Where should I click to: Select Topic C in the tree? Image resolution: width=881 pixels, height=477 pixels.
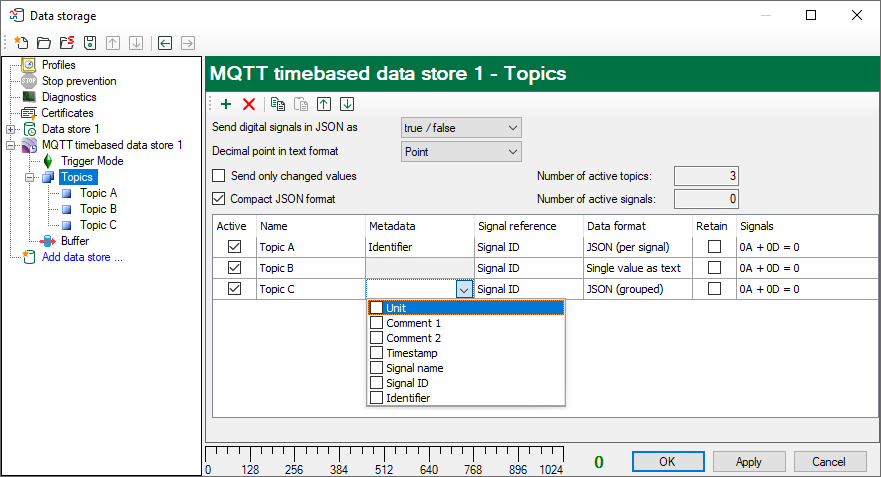click(98, 225)
